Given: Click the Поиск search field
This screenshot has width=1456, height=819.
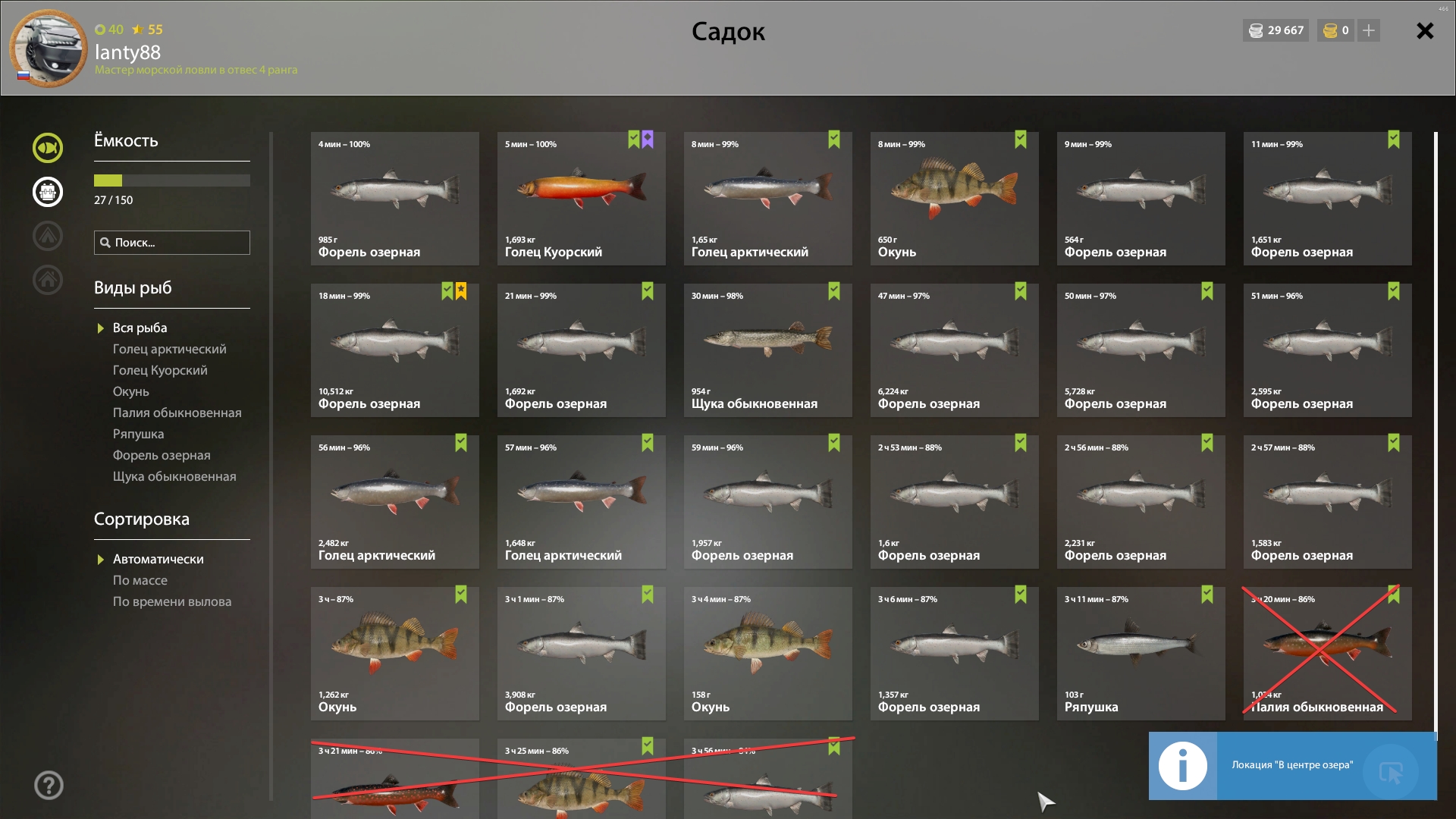Looking at the screenshot, I should click(x=172, y=243).
